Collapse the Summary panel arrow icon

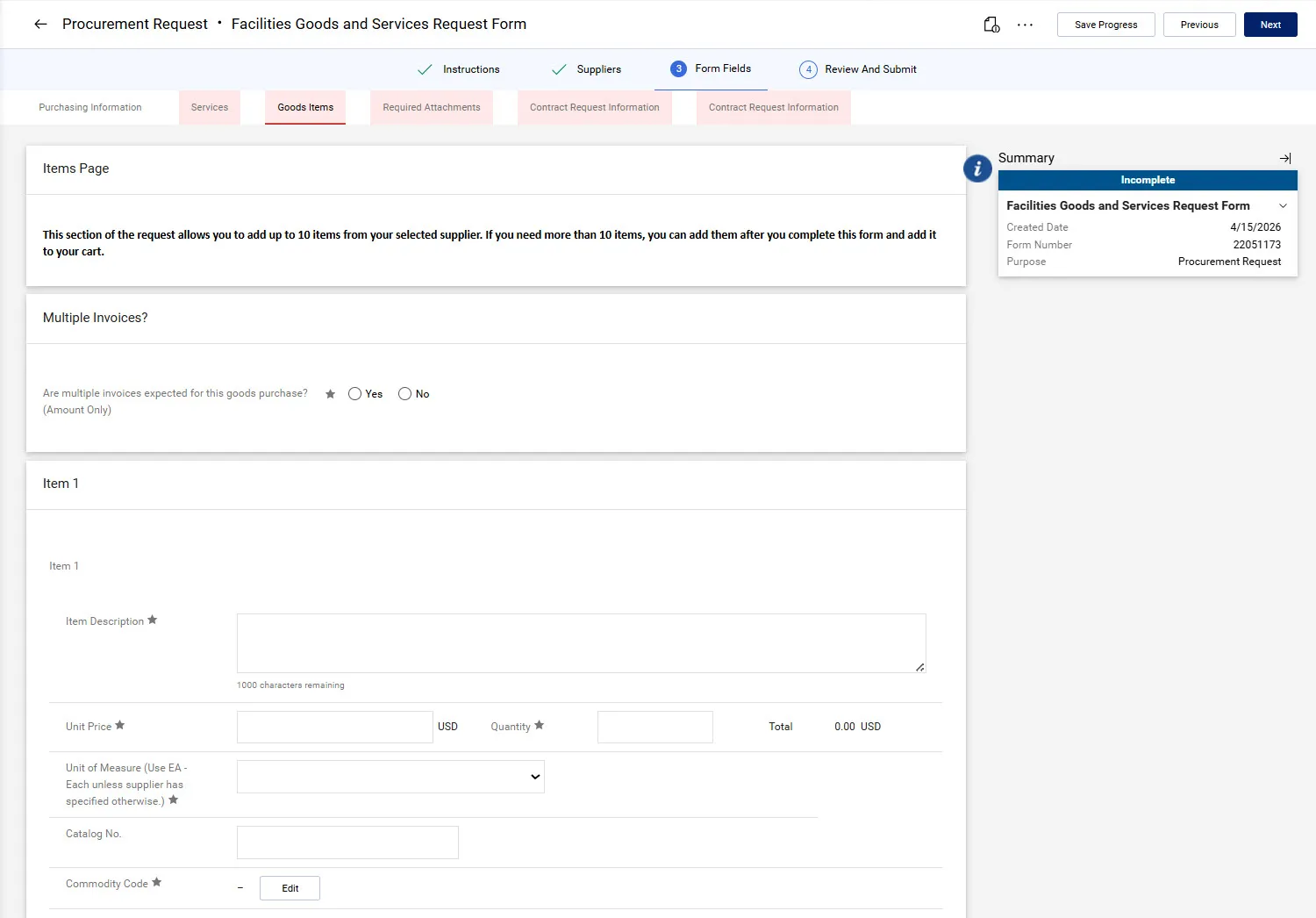point(1285,158)
